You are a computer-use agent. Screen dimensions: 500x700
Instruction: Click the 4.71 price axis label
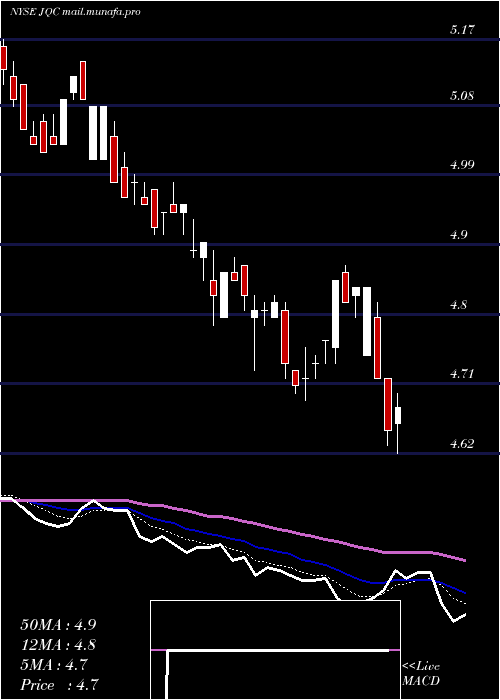tap(462, 374)
